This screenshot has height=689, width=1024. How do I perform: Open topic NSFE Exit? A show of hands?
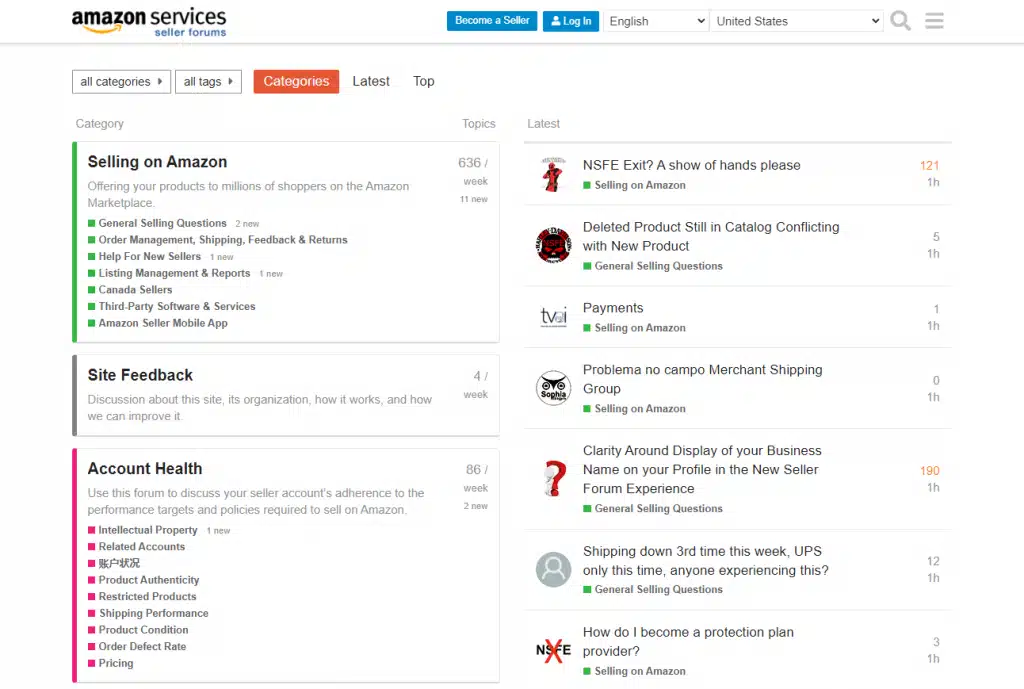tap(692, 165)
